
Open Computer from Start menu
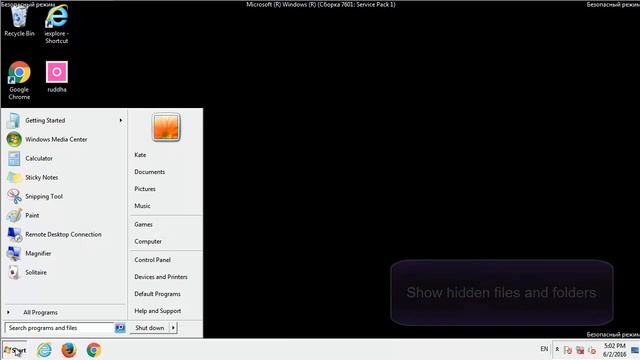[148, 242]
